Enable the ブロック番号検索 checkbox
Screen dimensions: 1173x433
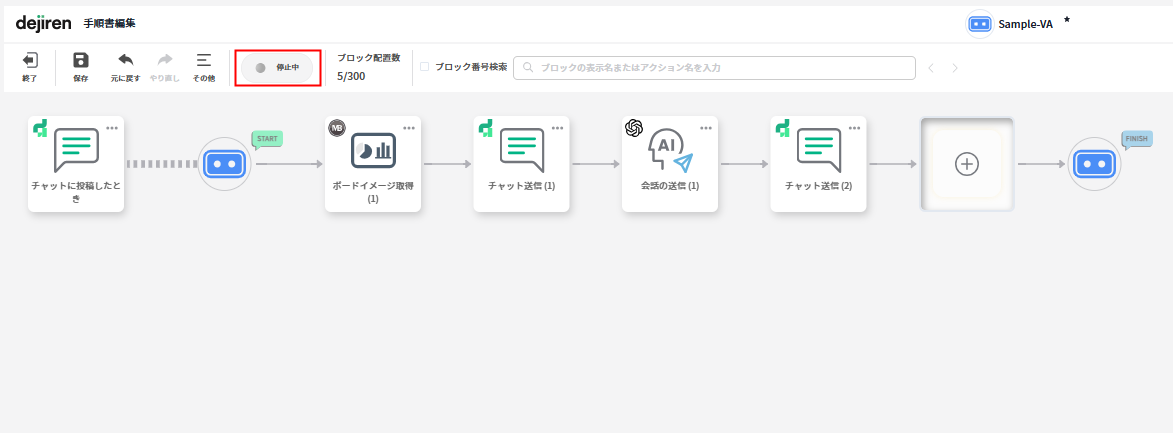click(x=425, y=67)
